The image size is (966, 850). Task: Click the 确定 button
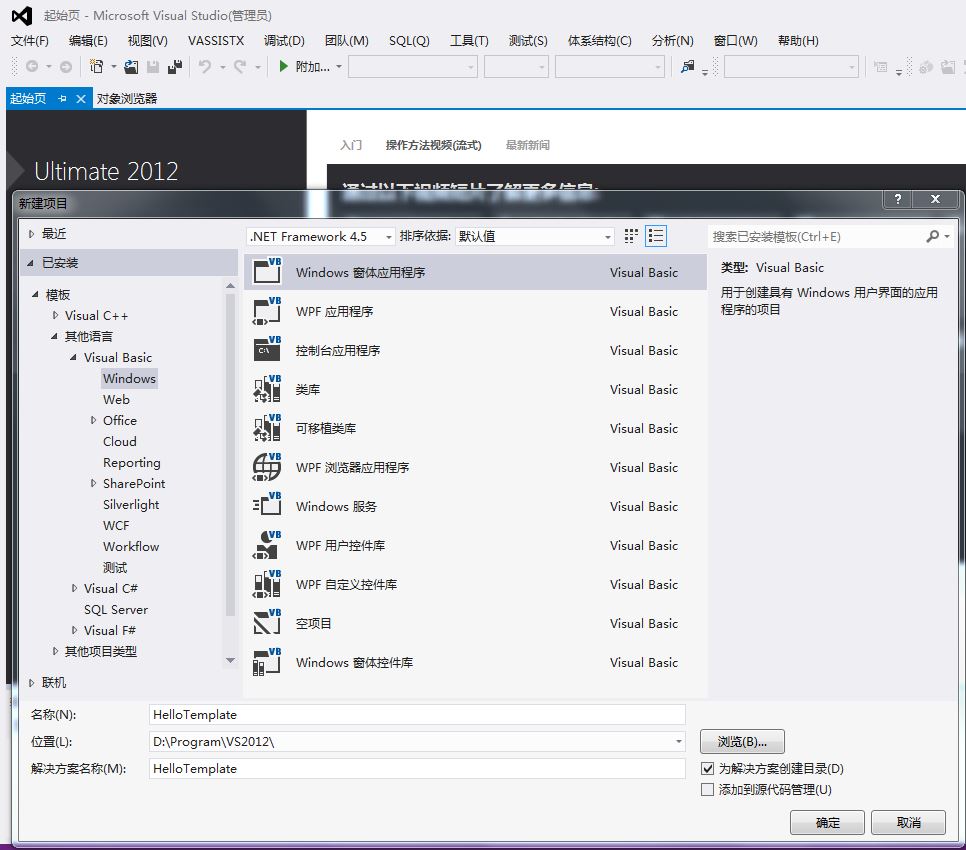click(x=827, y=822)
